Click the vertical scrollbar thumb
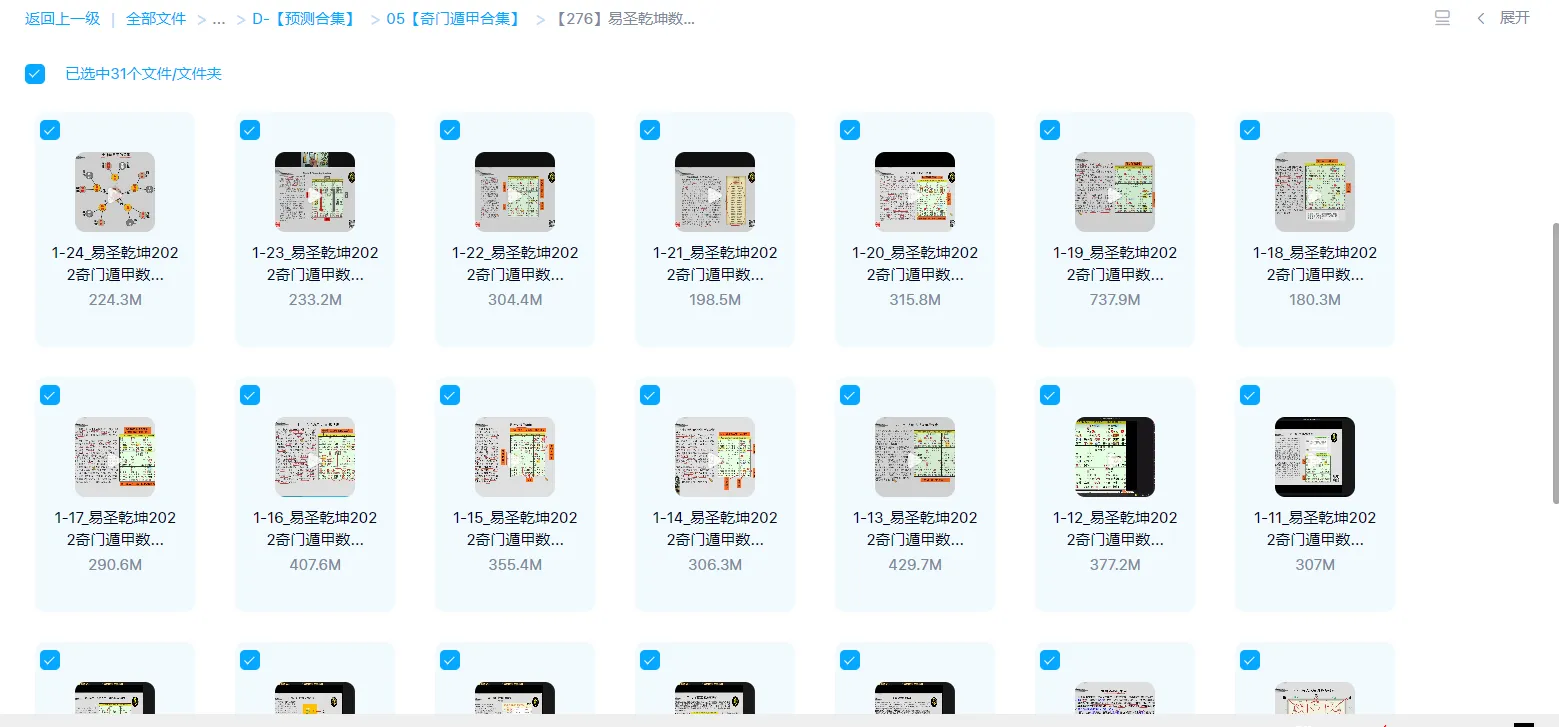 [x=1554, y=362]
